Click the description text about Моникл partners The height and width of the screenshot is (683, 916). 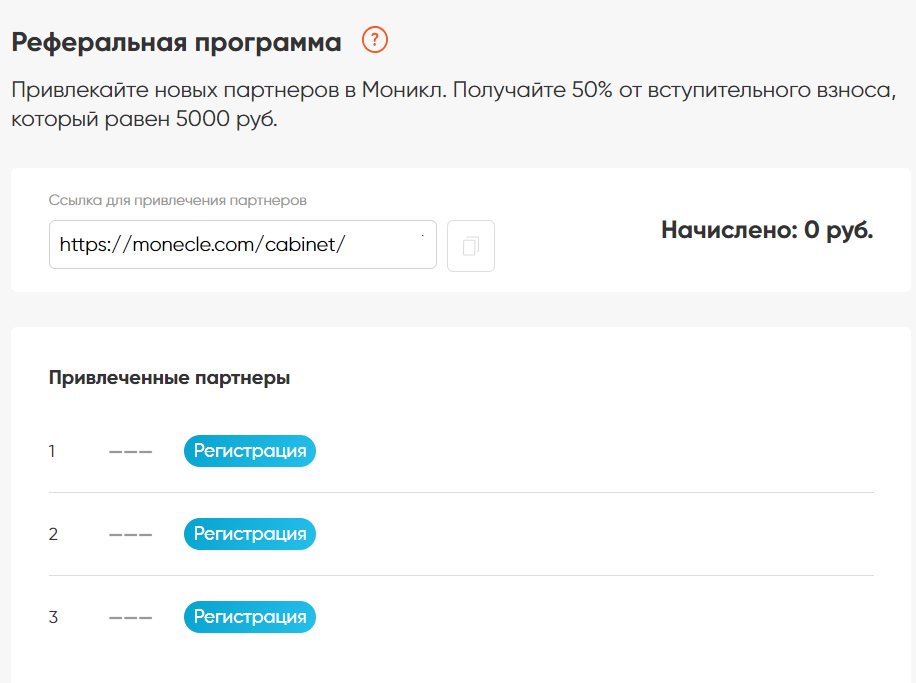click(453, 104)
